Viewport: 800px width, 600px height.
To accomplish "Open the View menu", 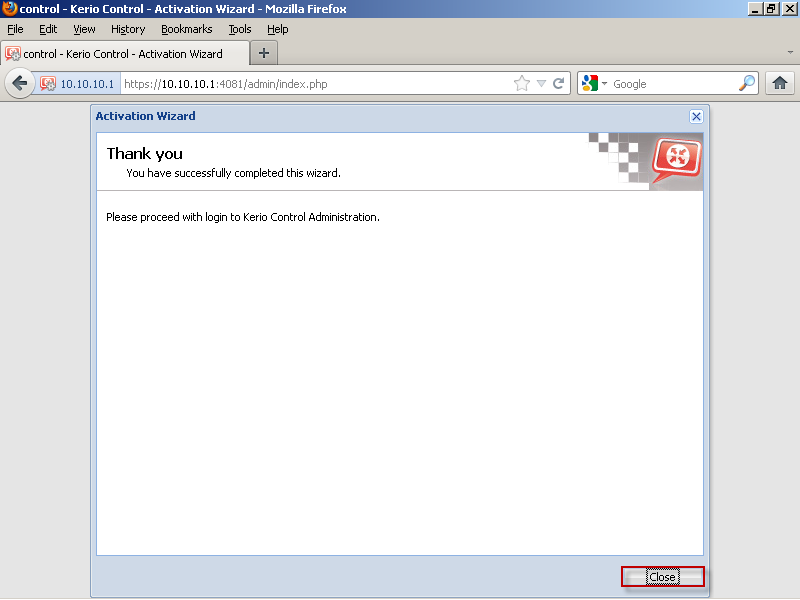I will (x=84, y=29).
